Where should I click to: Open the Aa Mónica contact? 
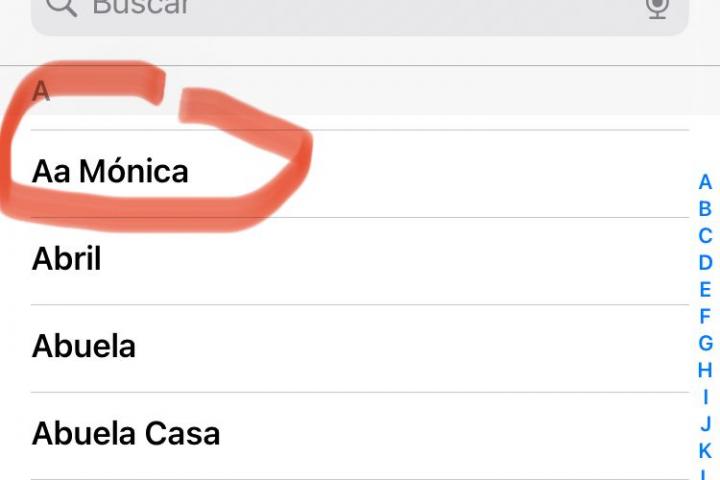tap(110, 172)
